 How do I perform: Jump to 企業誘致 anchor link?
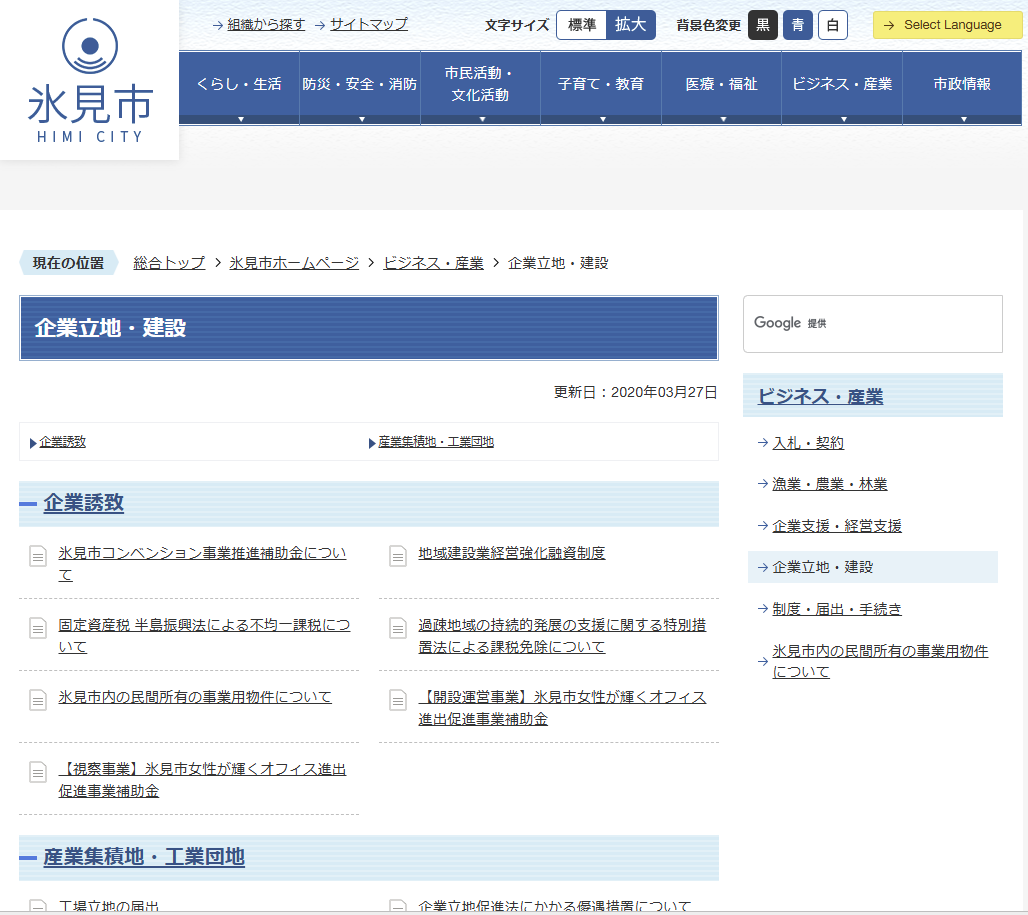coord(62,442)
